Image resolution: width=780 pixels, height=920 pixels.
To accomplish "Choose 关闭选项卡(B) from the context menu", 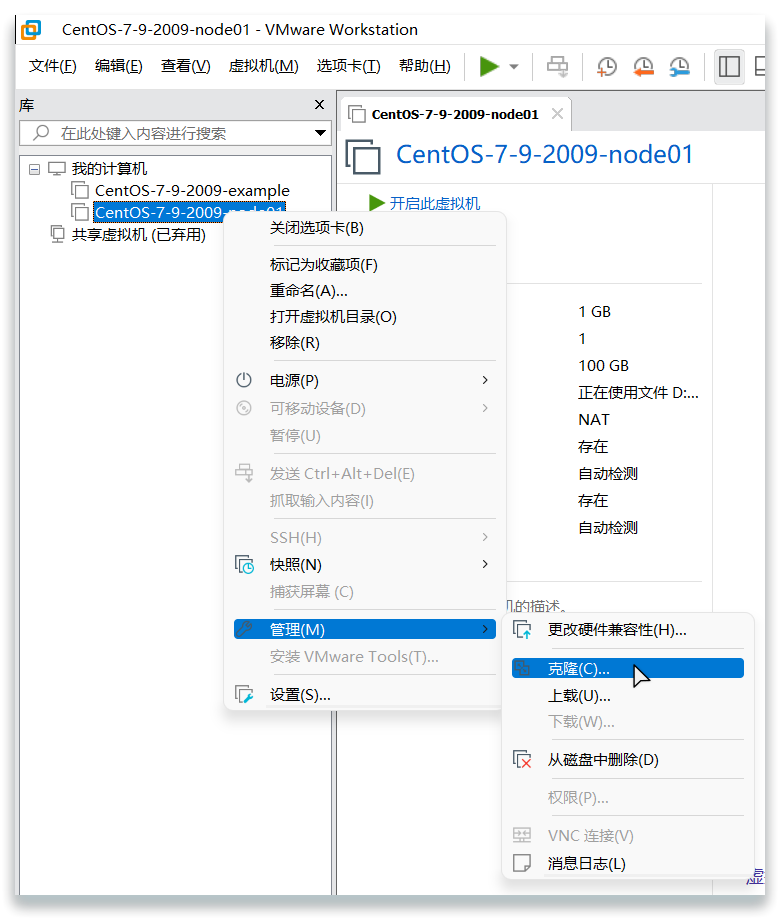I will [x=364, y=228].
